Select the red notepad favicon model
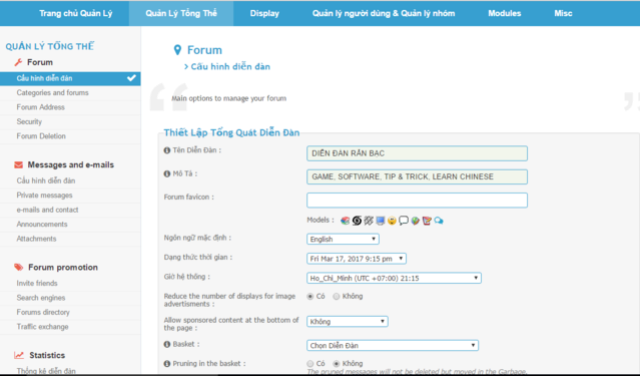Image resolution: width=640 pixels, height=376 pixels. pos(427,220)
